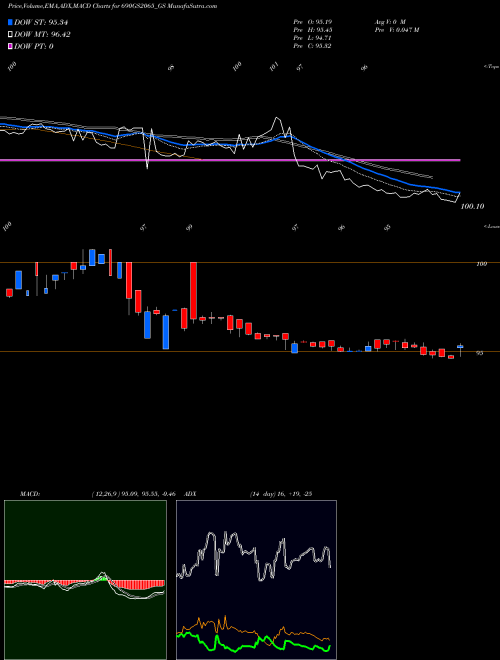The image size is (500, 660).
Task: Click the 'Pre H: 95.45' high value
Action: tap(312, 30)
